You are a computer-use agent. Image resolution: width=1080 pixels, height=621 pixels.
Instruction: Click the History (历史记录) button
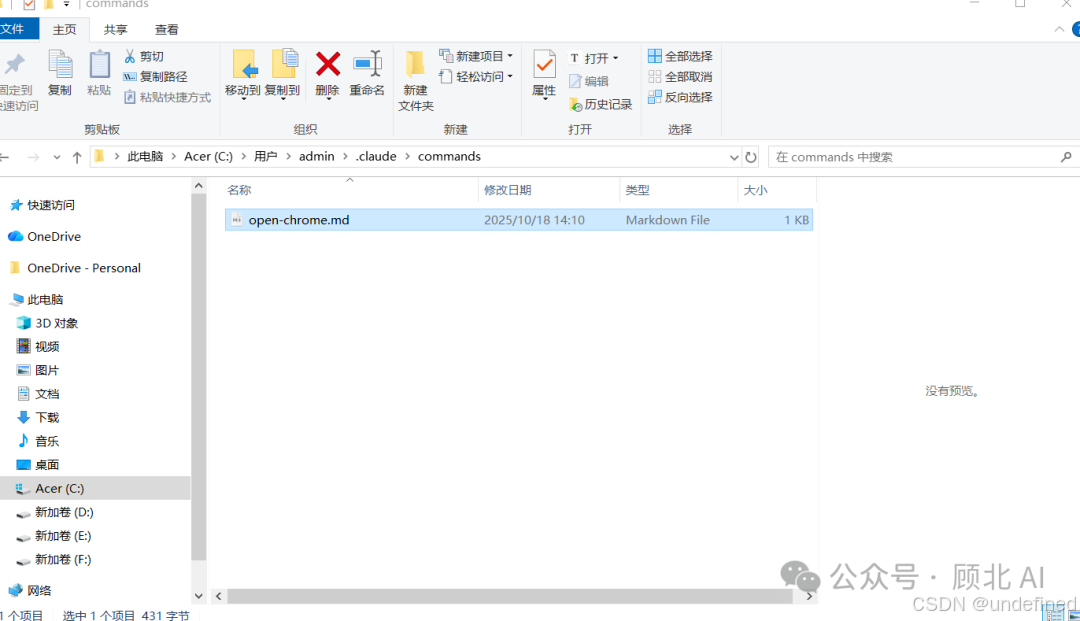point(601,105)
